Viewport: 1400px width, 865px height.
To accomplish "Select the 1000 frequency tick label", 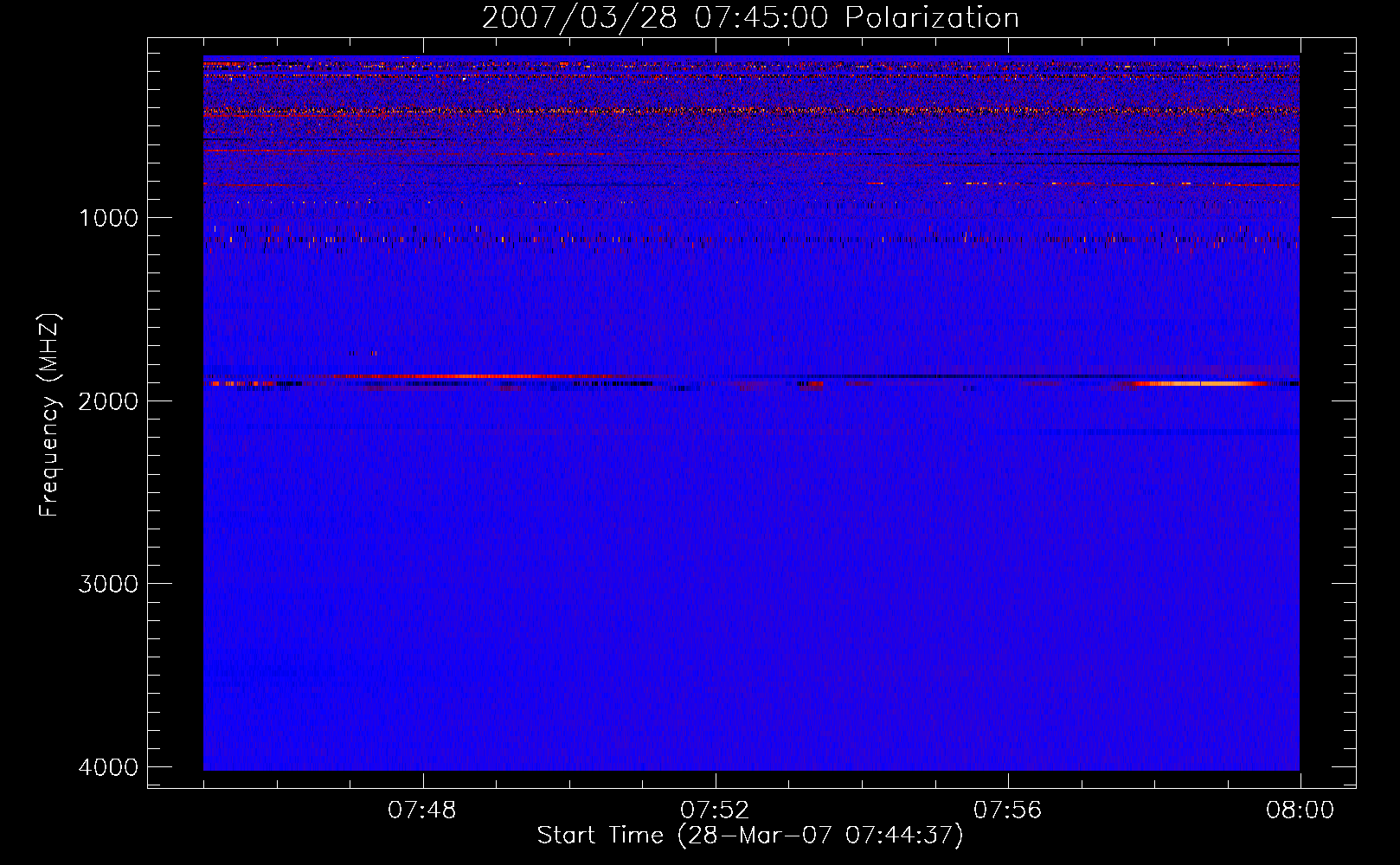I will coord(108,218).
